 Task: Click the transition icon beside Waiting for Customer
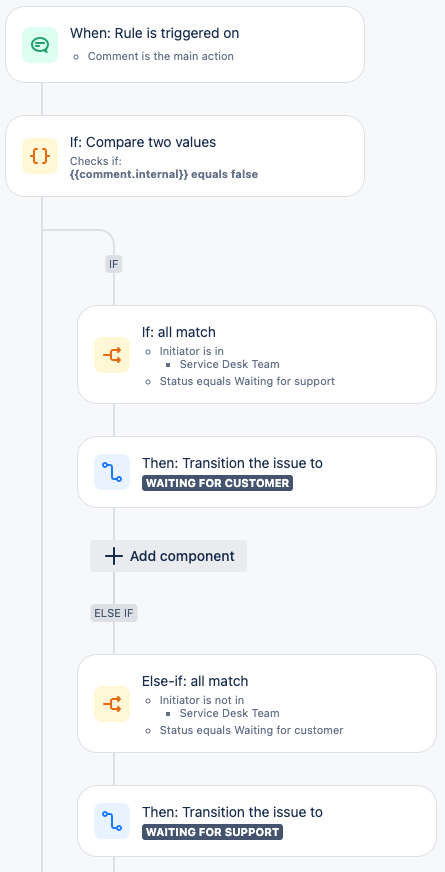click(x=112, y=472)
